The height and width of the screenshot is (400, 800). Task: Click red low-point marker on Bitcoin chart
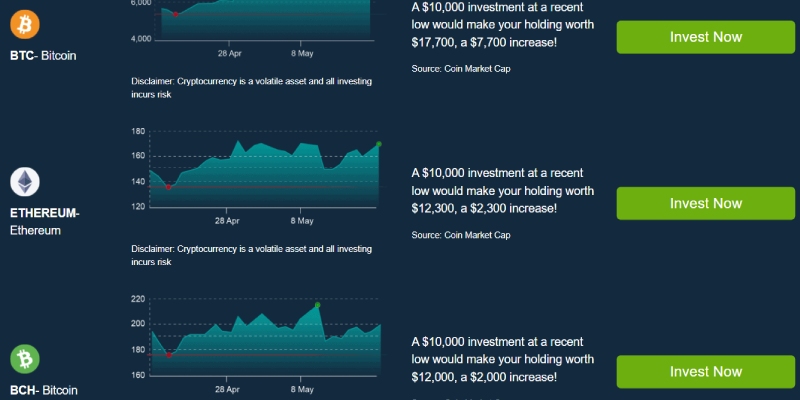coord(176,14)
